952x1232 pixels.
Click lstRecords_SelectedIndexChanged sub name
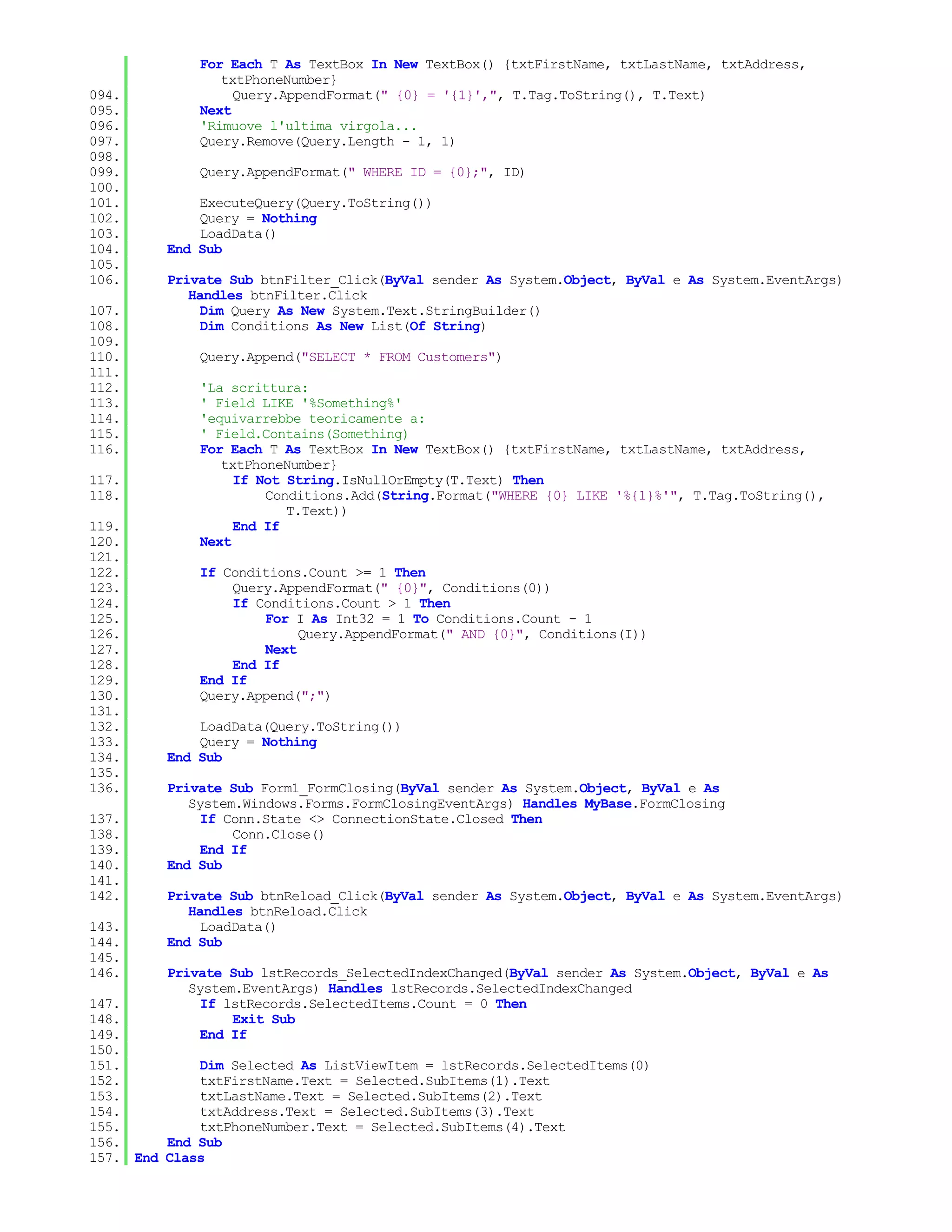(x=381, y=974)
